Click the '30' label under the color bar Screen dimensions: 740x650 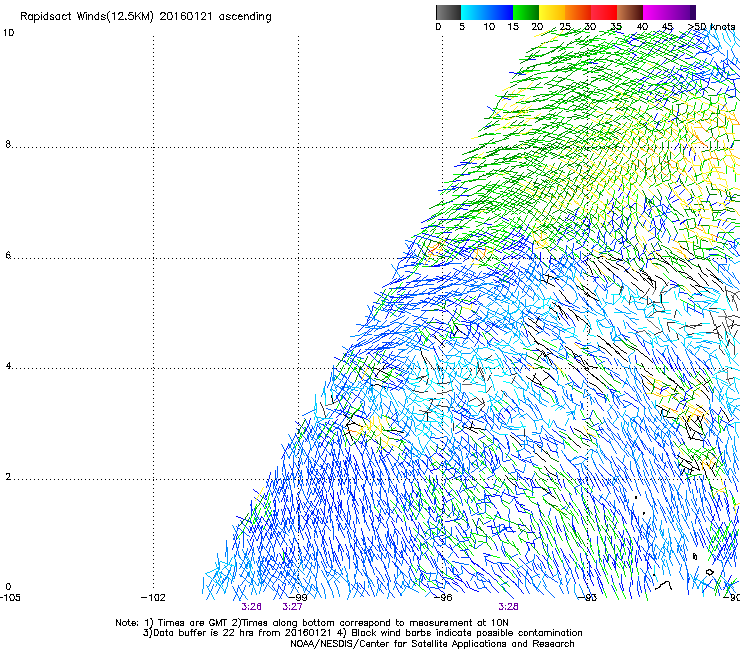pyautogui.click(x=590, y=27)
